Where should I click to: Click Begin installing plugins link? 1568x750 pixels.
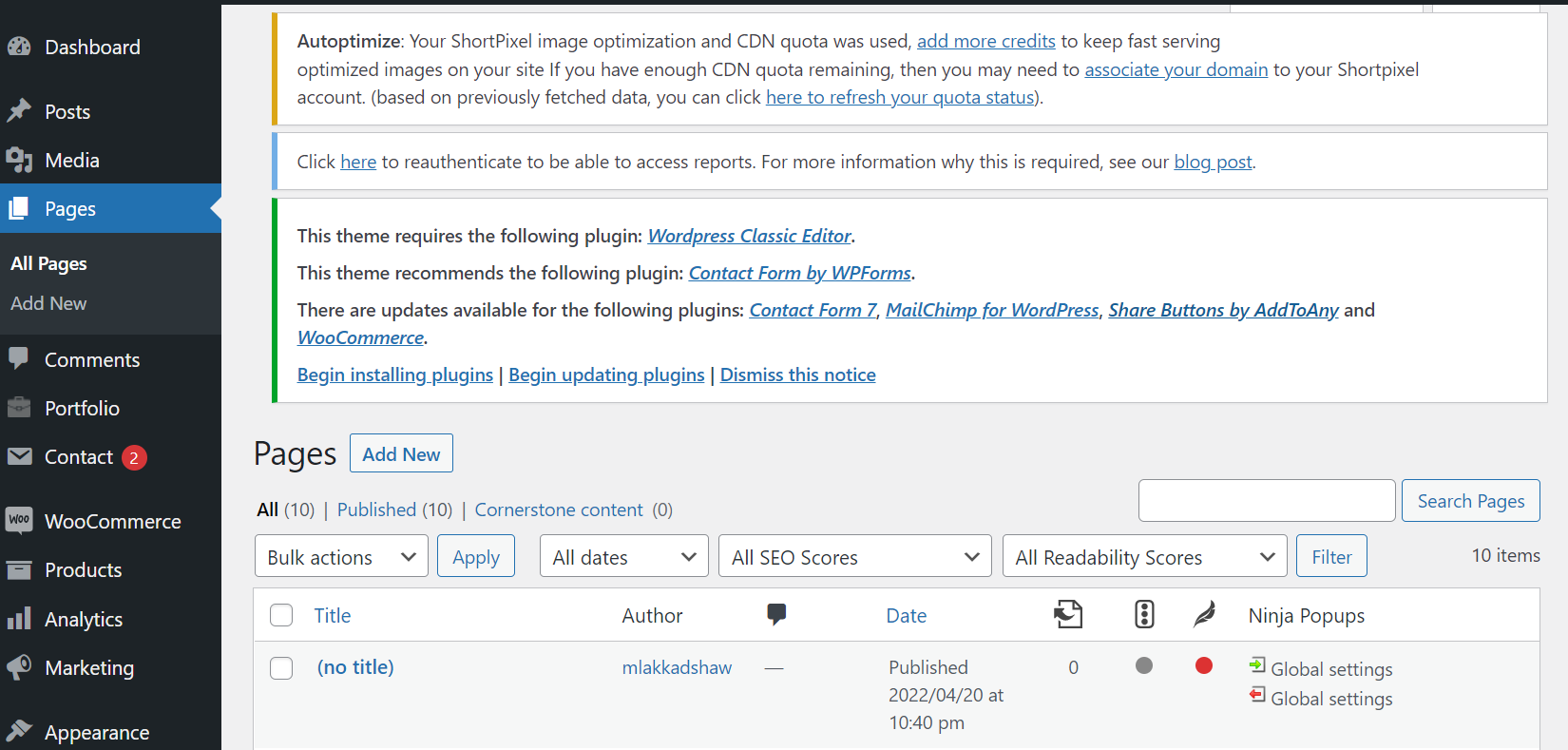(x=395, y=375)
